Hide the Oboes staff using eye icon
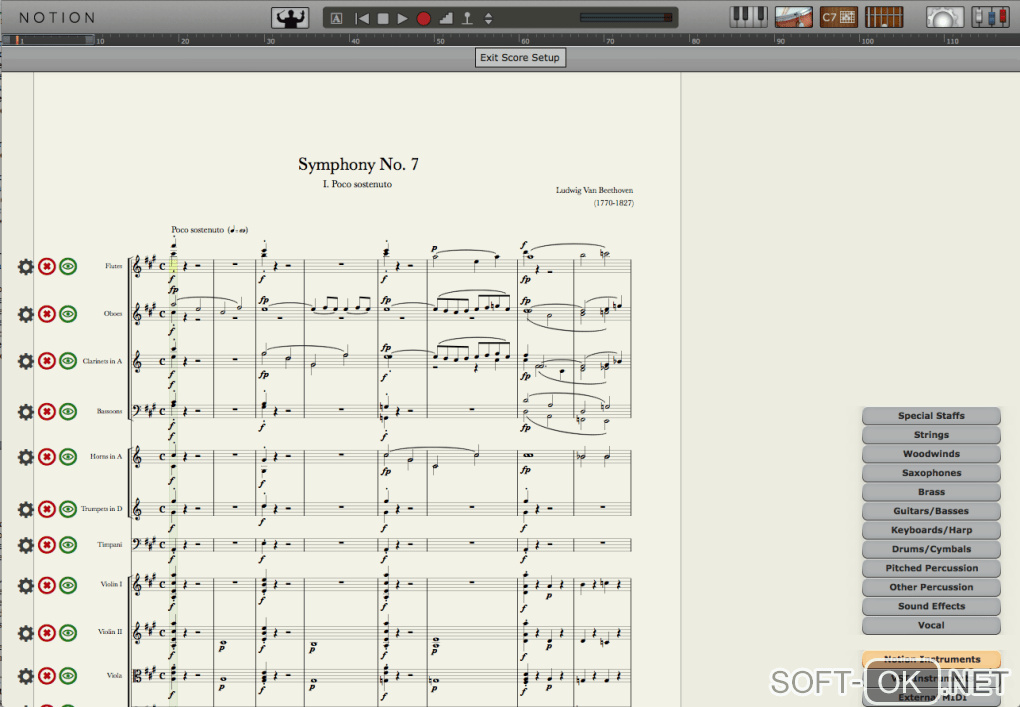 click(x=68, y=314)
